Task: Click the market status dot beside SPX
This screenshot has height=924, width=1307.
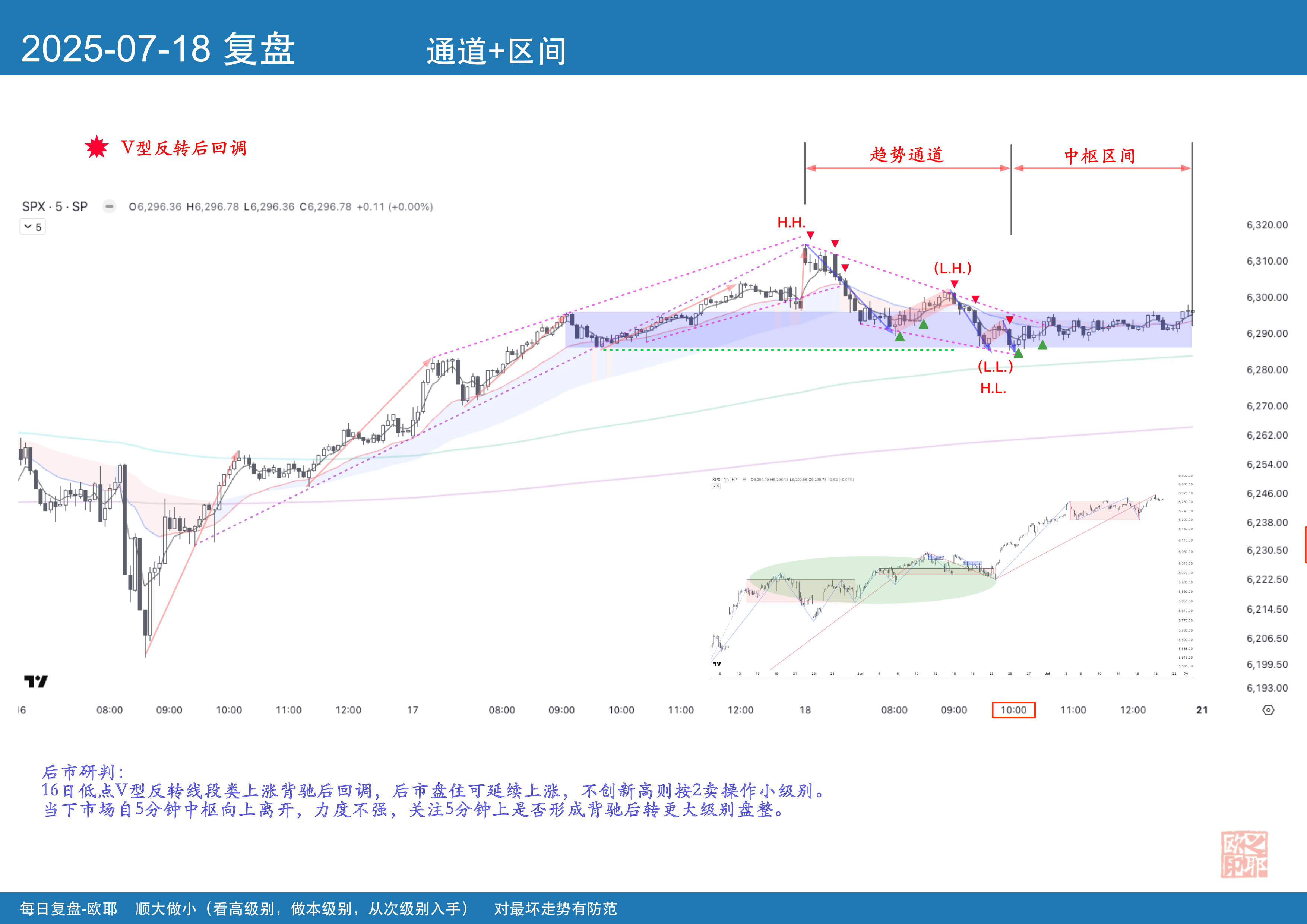Action: click(109, 206)
